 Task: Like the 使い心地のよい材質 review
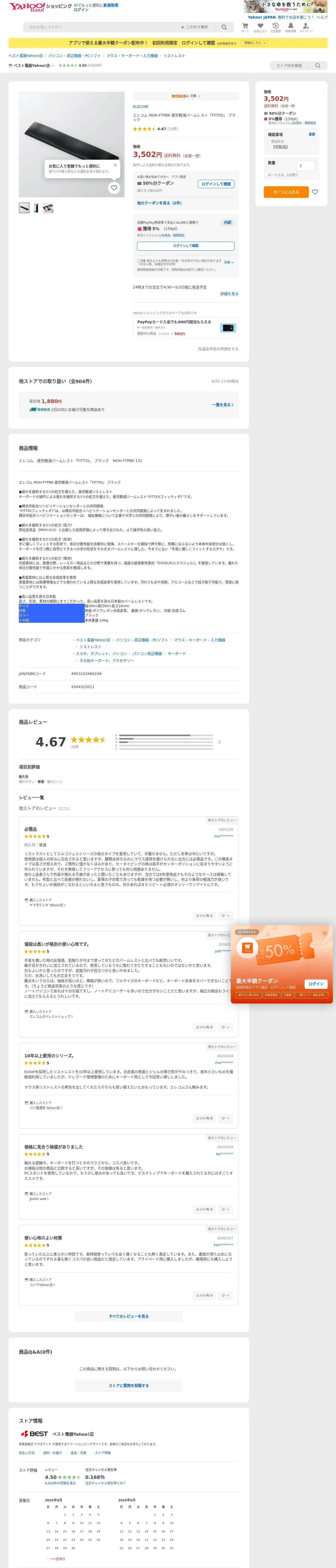(204, 1295)
